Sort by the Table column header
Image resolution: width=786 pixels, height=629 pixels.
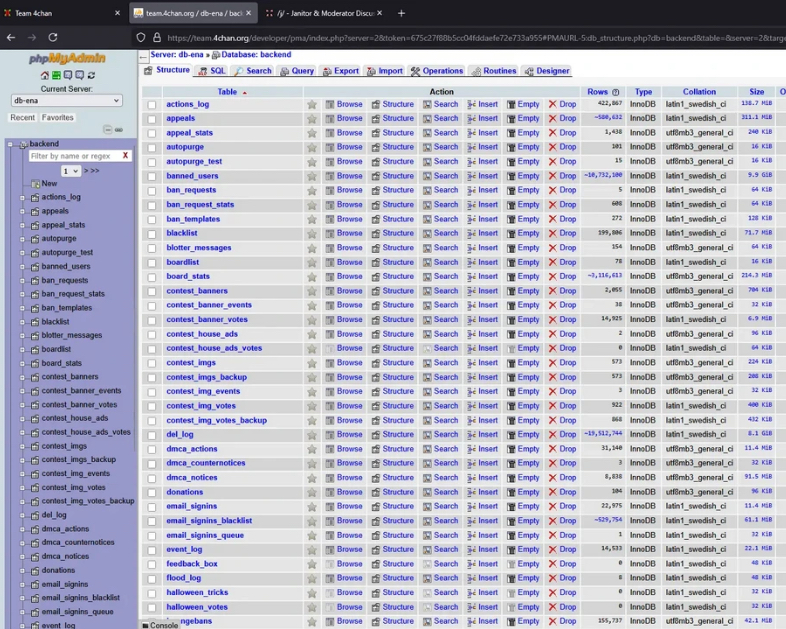pos(227,92)
